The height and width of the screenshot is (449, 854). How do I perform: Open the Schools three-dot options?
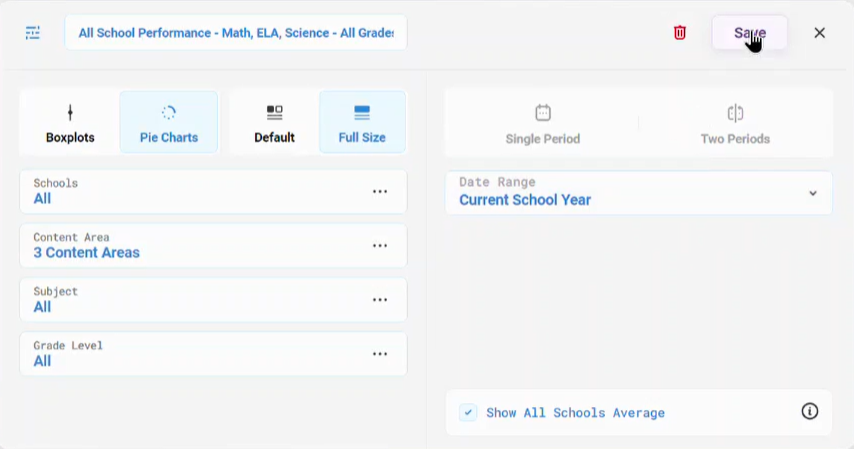380,191
